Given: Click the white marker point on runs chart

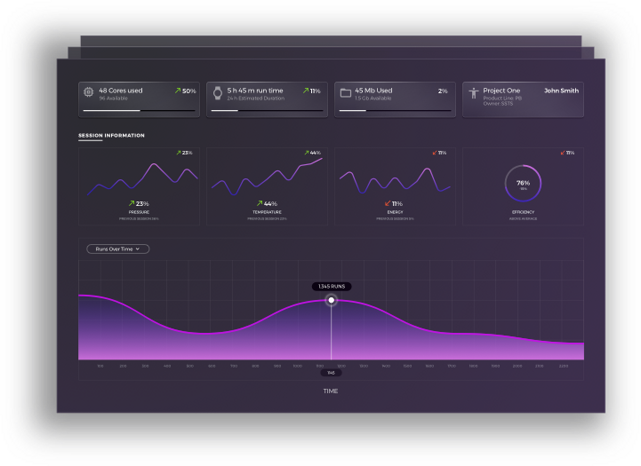Looking at the screenshot, I should click(332, 300).
